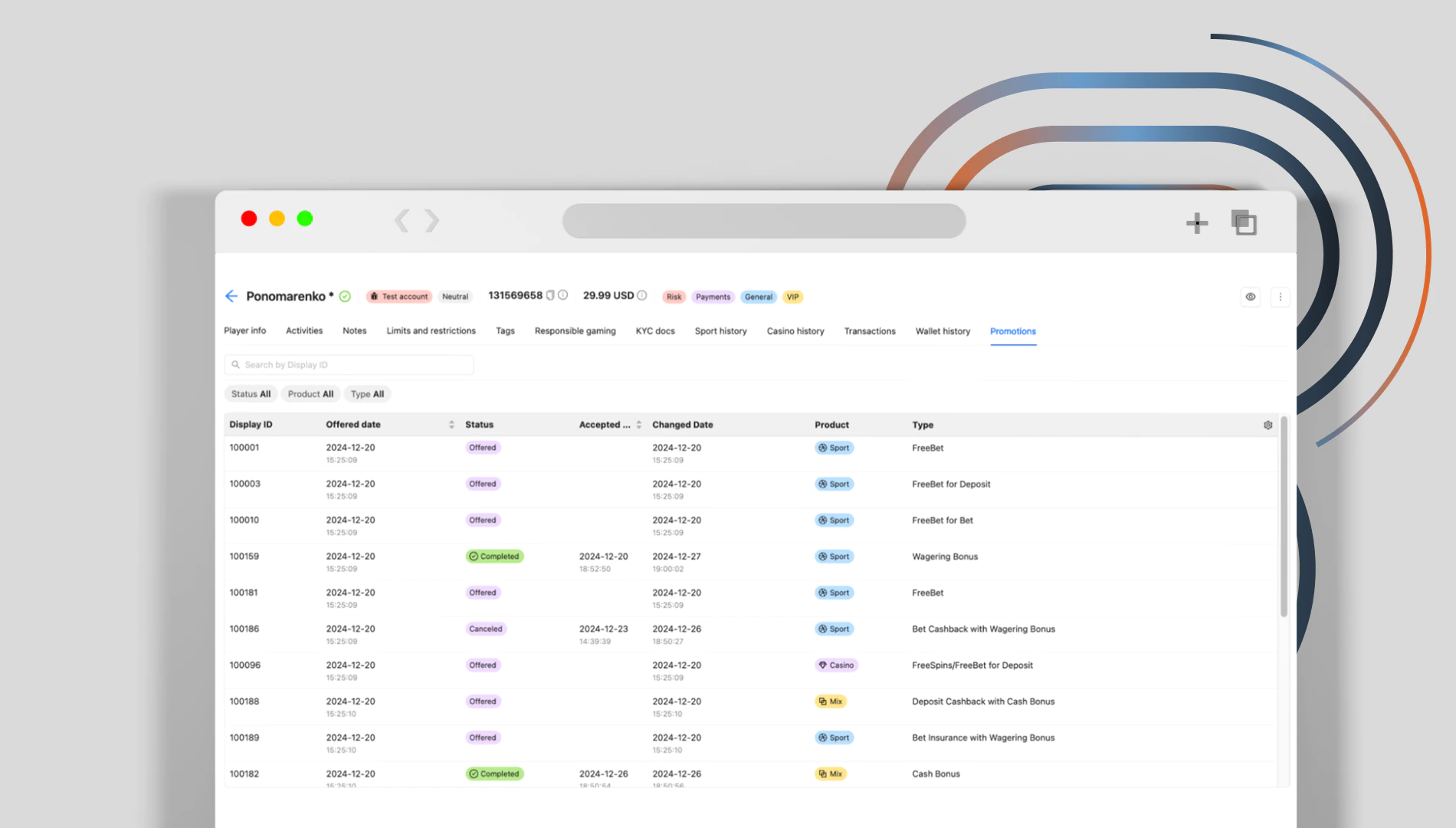Click the info icon beside the player ID
This screenshot has height=828, width=1456.
click(x=563, y=296)
